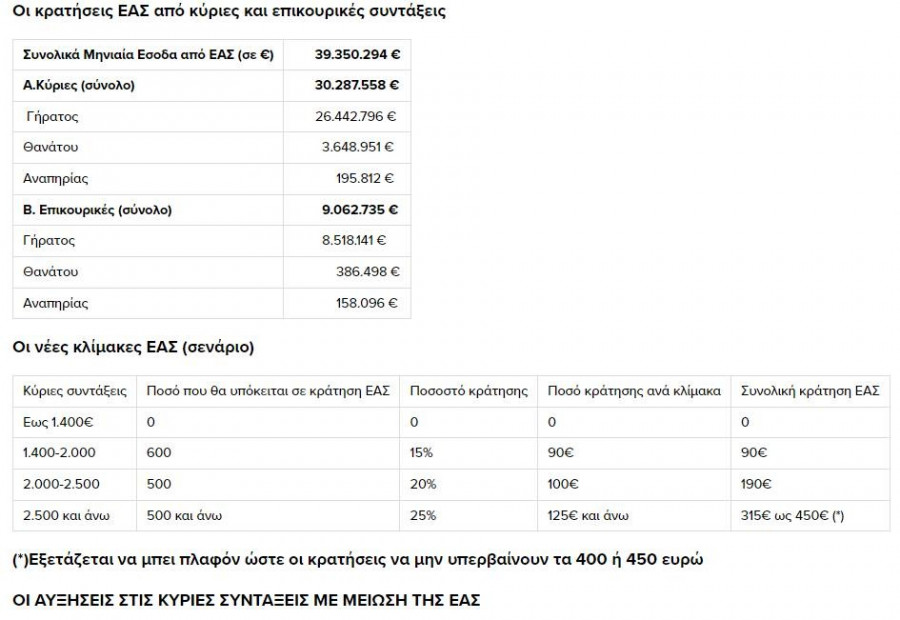This screenshot has height=620, width=900.
Task: Select the amount 30.287.558 €
Action: (356, 85)
